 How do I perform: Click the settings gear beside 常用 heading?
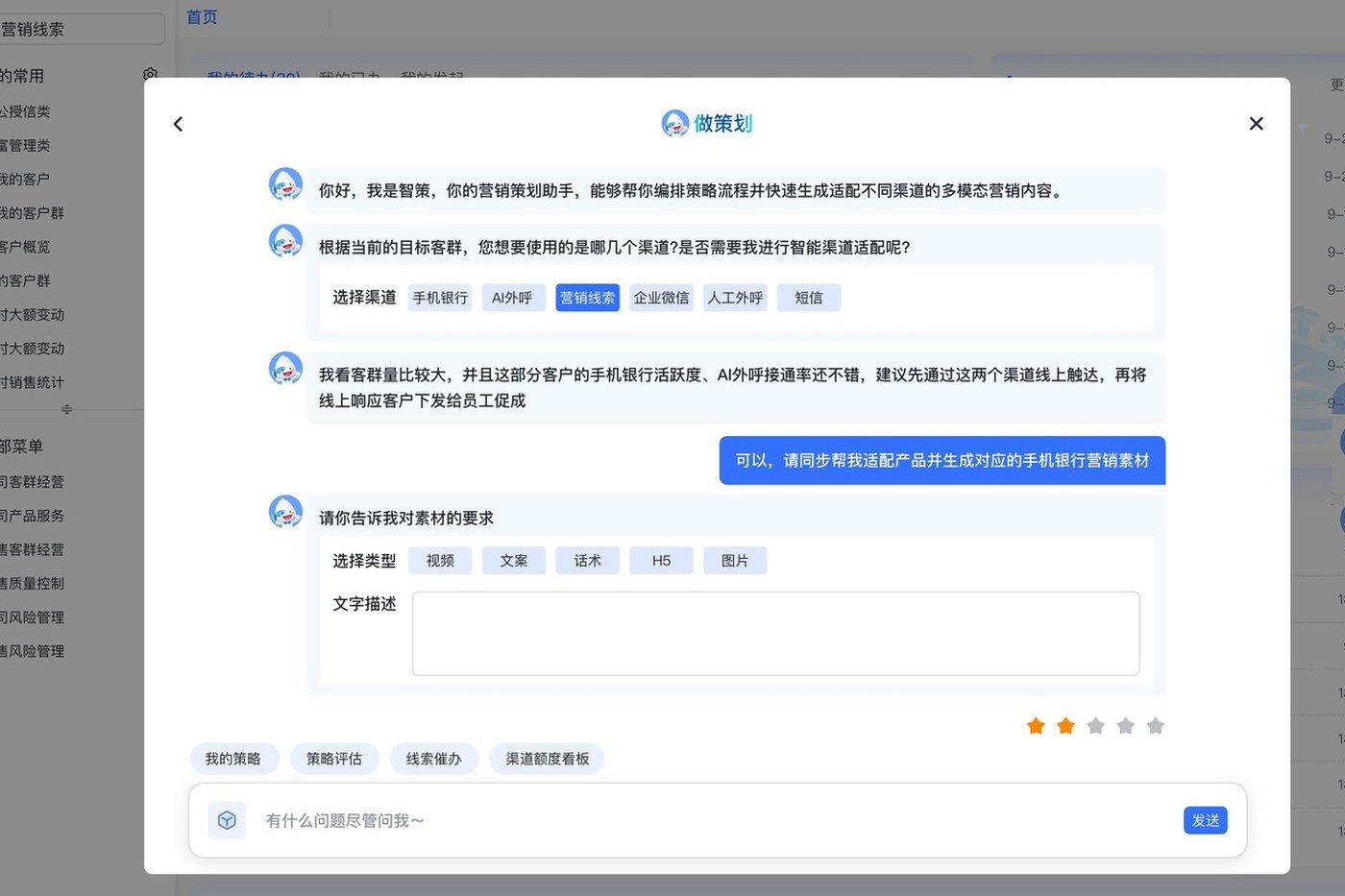150,74
